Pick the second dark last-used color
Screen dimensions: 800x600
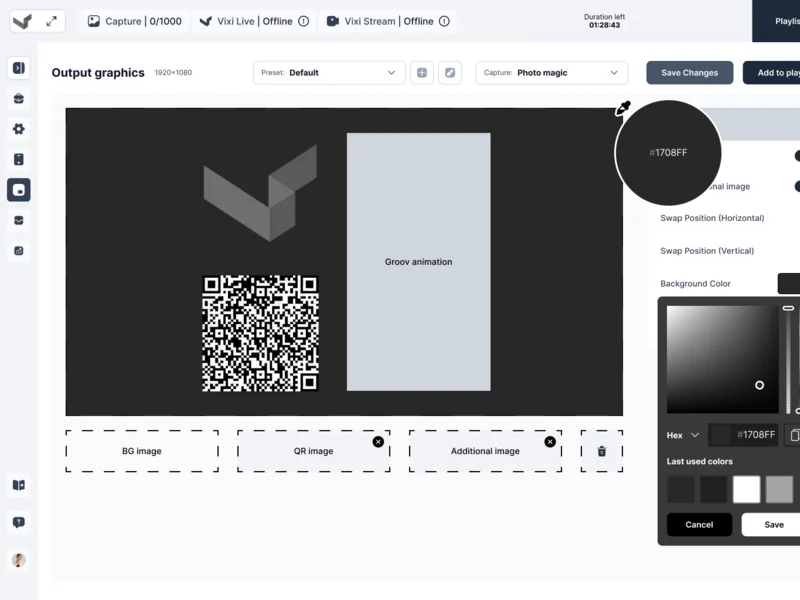coord(714,489)
